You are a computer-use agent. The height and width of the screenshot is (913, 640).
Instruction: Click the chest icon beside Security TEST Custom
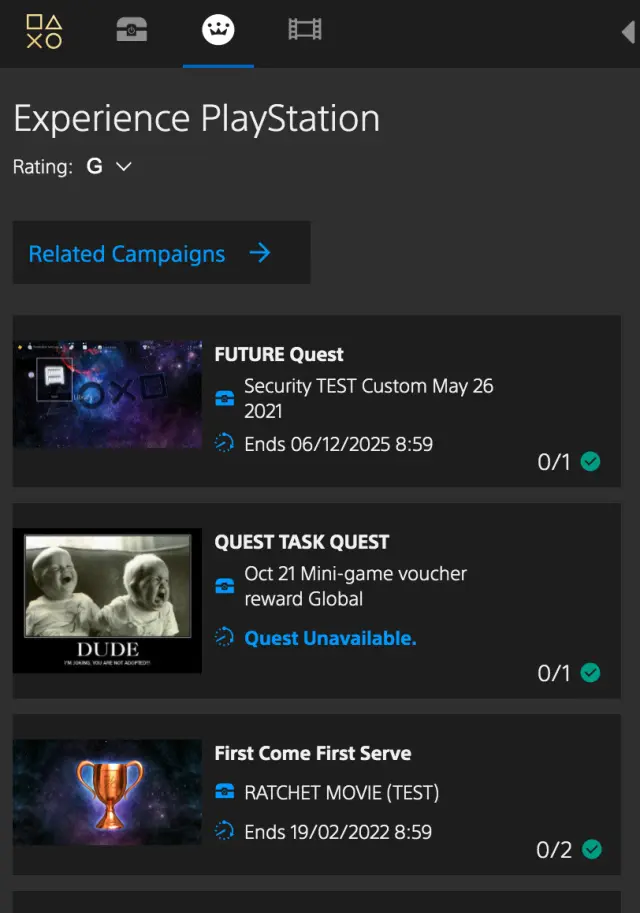pos(225,398)
